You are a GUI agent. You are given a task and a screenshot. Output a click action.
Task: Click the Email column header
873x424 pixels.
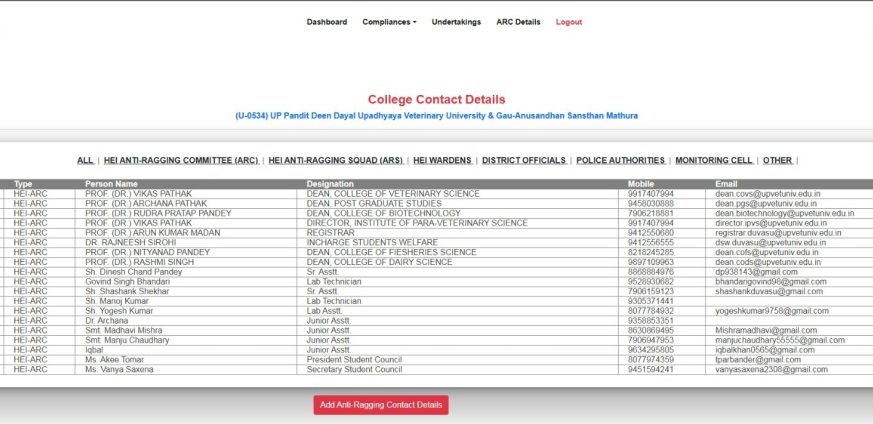point(726,184)
